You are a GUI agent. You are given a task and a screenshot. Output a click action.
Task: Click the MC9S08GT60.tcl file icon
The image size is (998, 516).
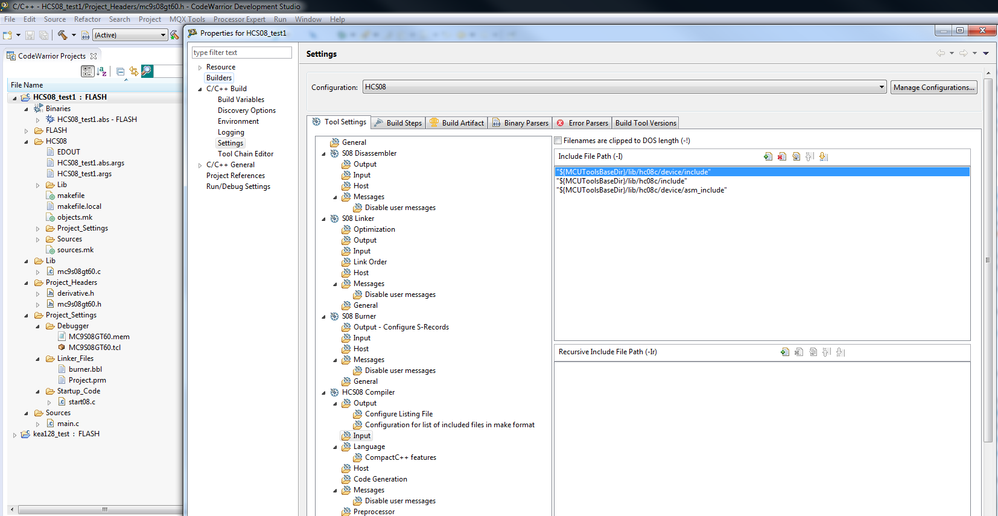(x=62, y=347)
